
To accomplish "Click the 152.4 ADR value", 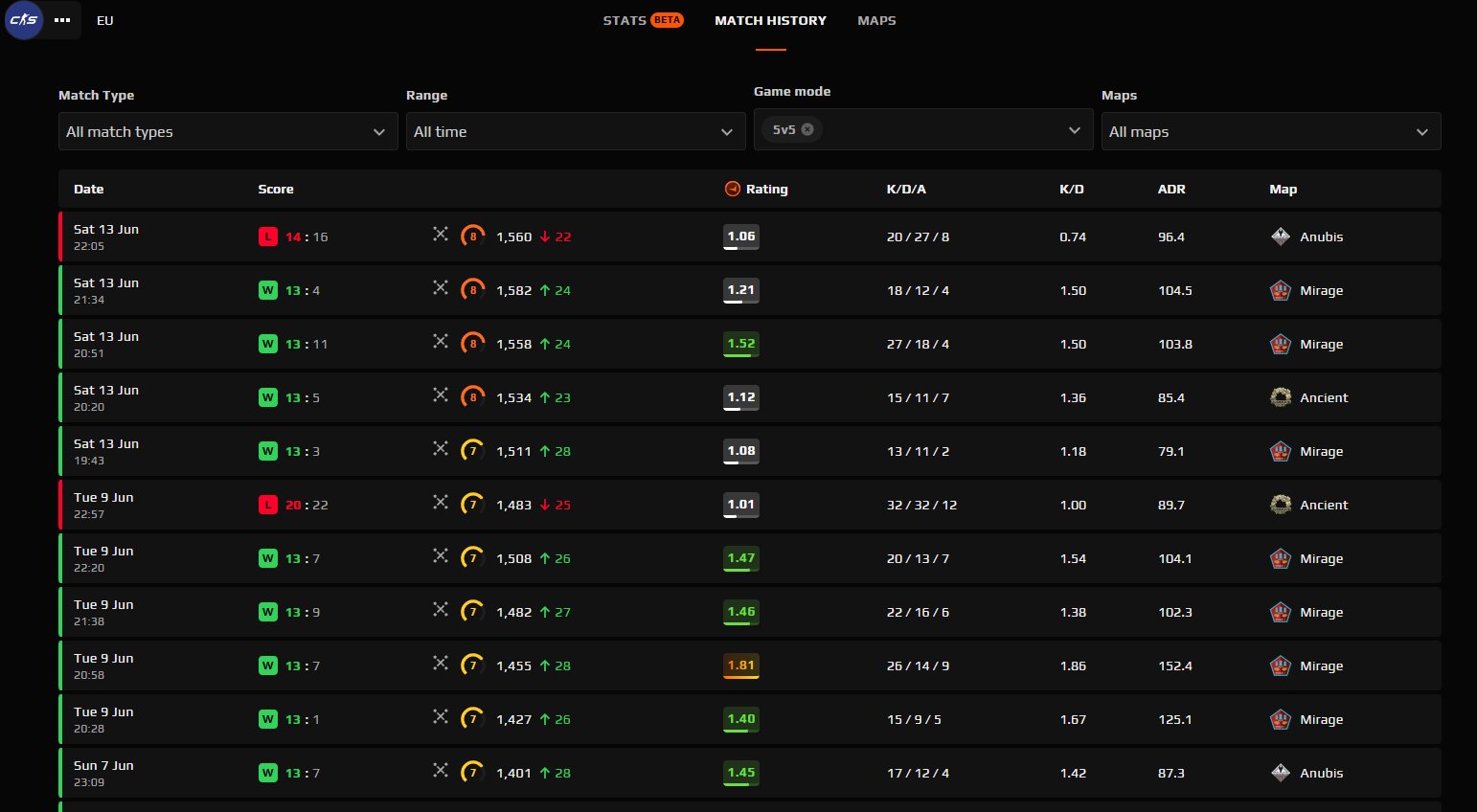I will (x=1175, y=665).
